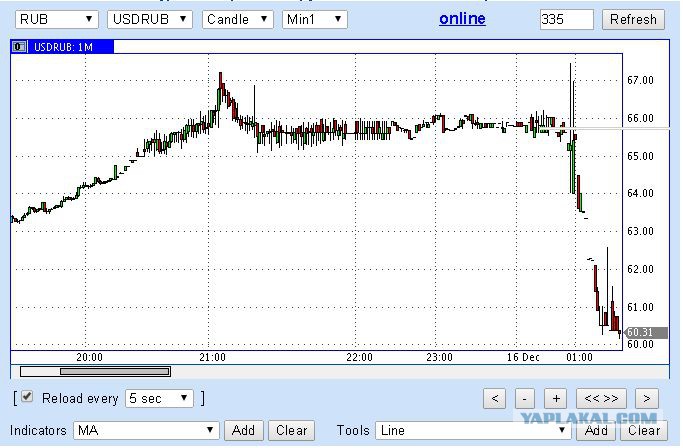This screenshot has width=683, height=448.
Task: Open the Line tools dropdown
Action: pyautogui.click(x=473, y=431)
